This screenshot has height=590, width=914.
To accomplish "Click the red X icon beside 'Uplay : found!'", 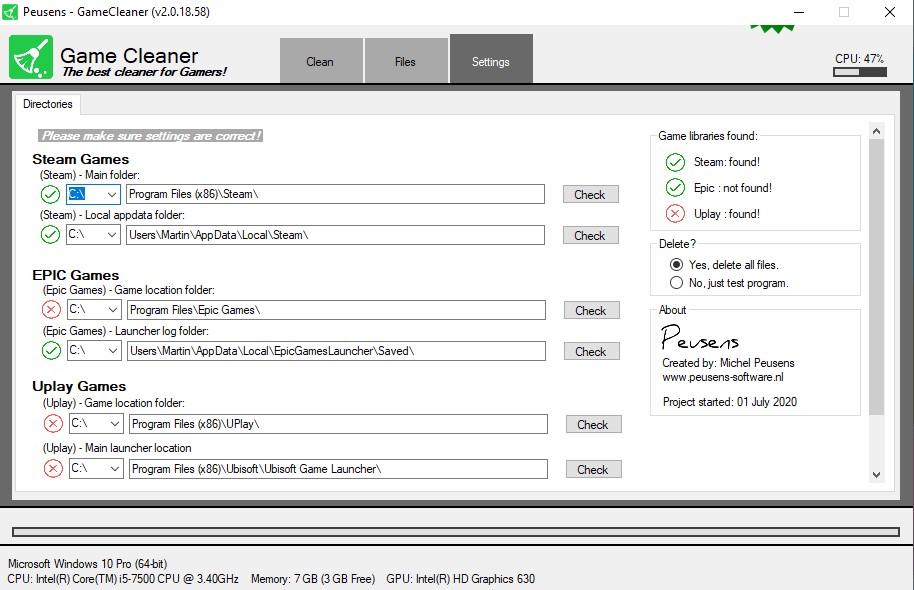I will coord(675,214).
